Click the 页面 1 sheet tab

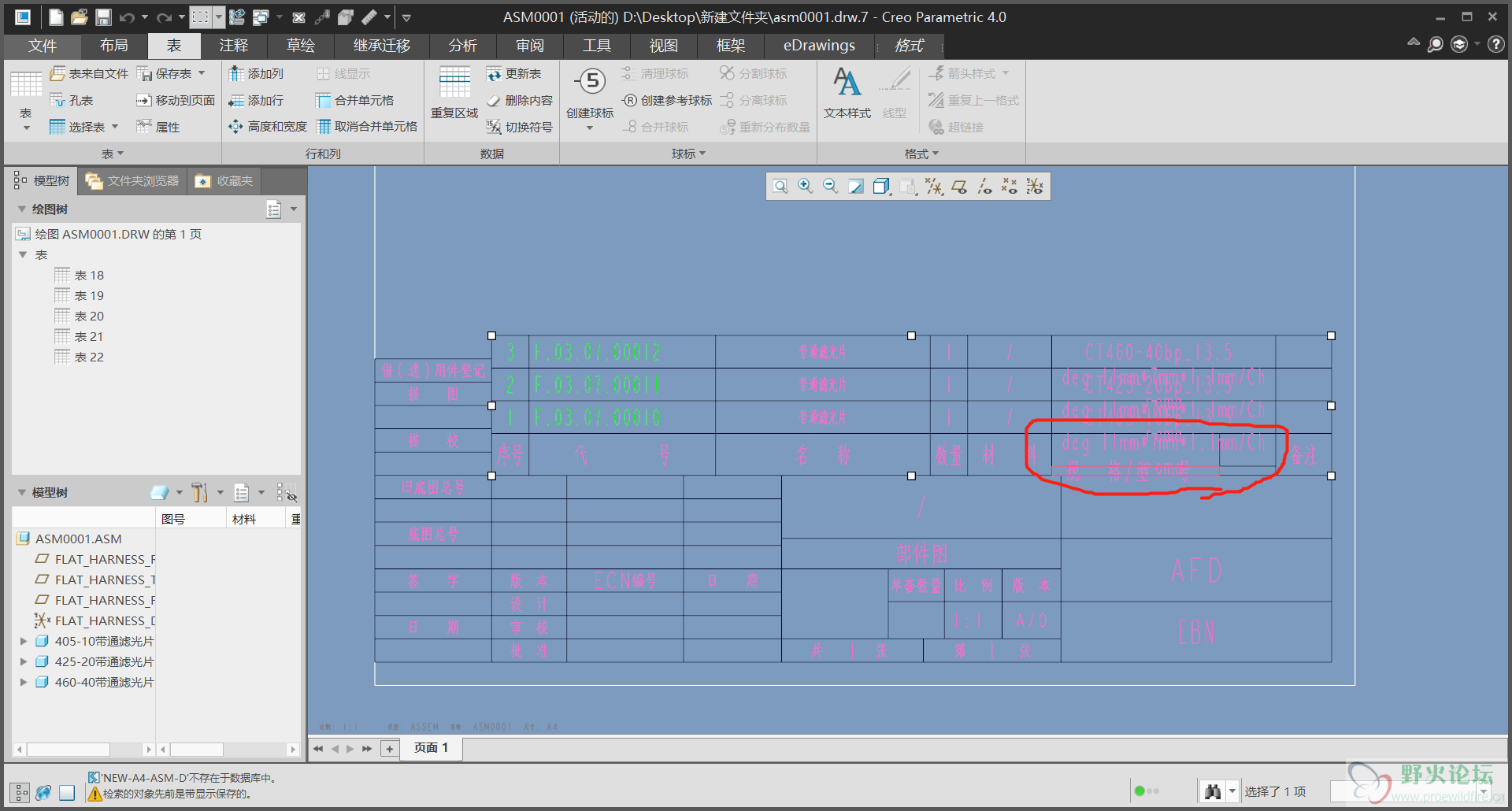pyautogui.click(x=431, y=748)
